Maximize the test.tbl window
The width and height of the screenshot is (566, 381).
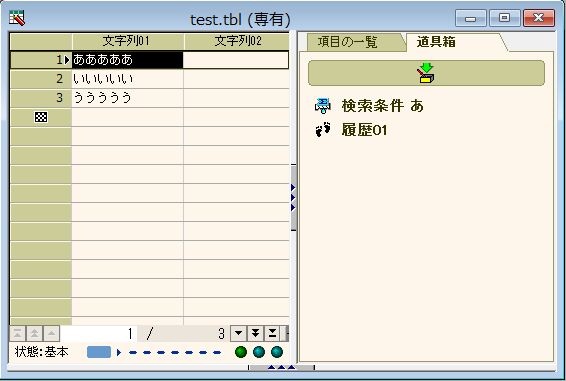[504, 18]
